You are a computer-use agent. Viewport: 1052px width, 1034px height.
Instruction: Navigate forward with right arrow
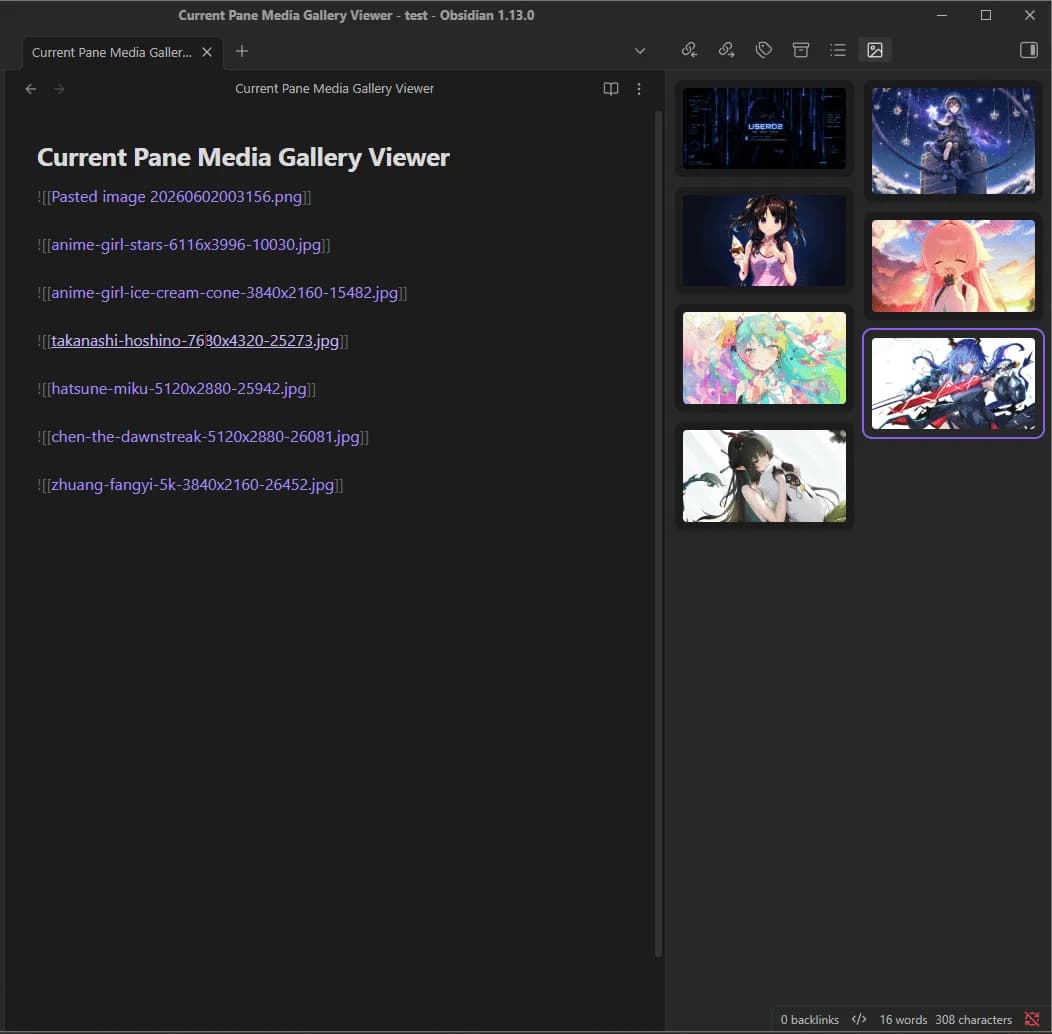[x=59, y=89]
